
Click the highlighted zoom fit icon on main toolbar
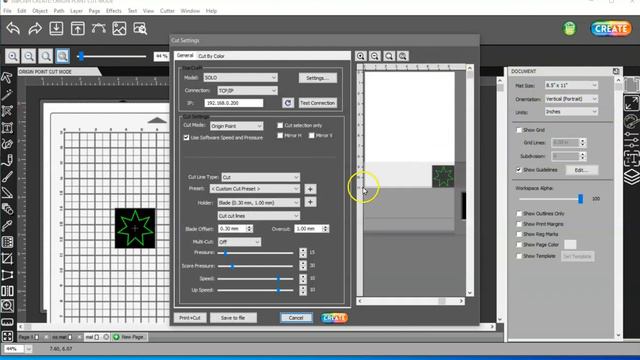[x=62, y=56]
